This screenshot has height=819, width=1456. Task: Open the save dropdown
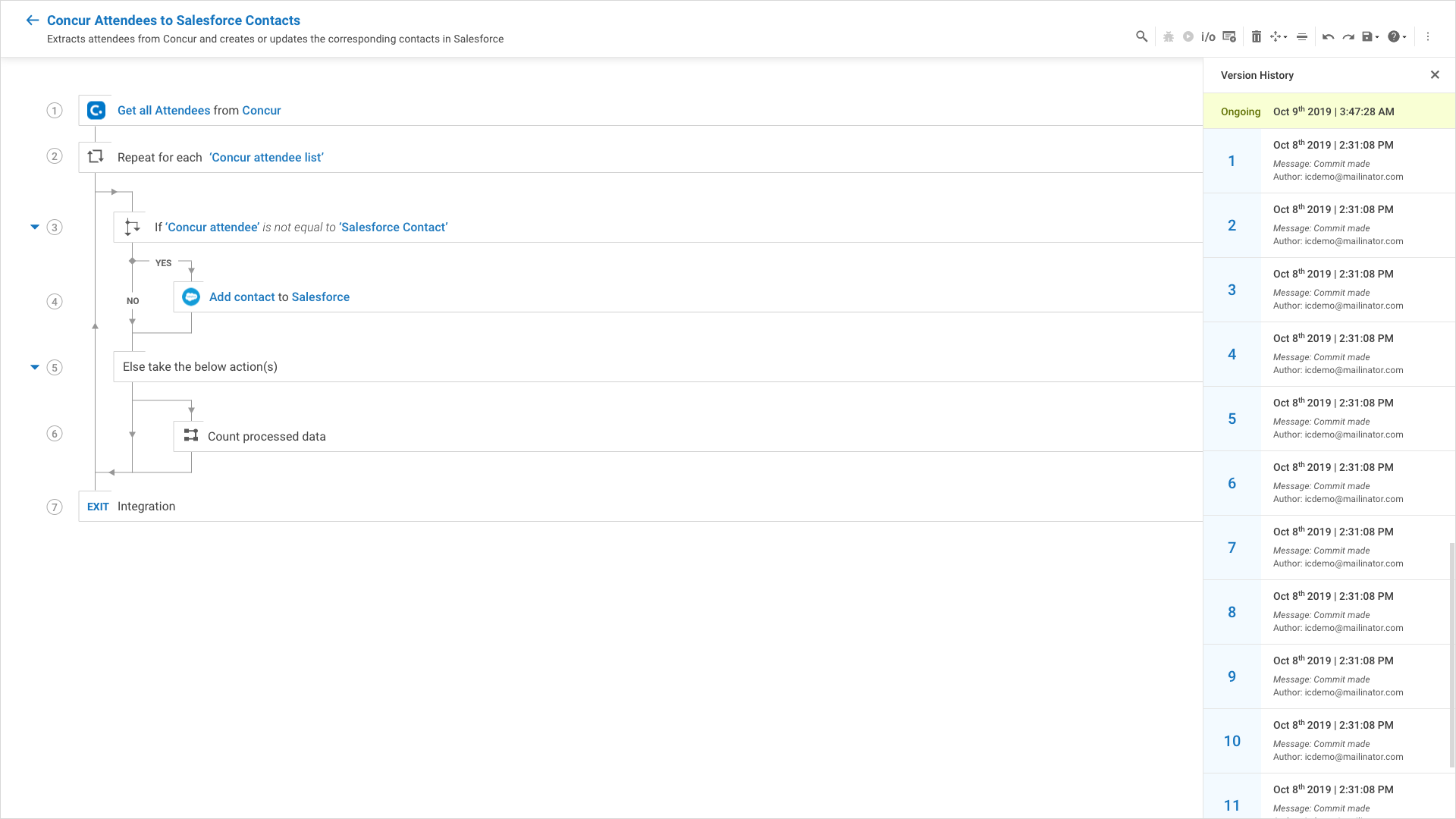[x=1370, y=36]
